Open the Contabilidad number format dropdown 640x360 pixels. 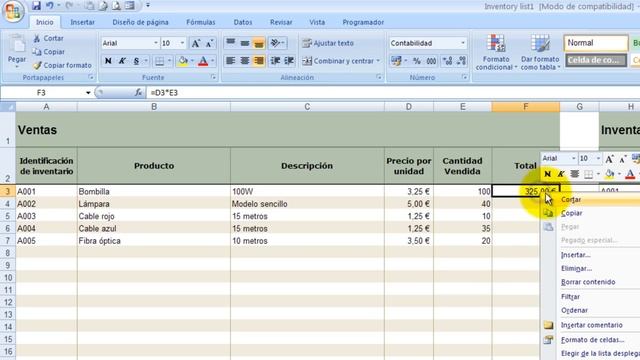tap(462, 43)
